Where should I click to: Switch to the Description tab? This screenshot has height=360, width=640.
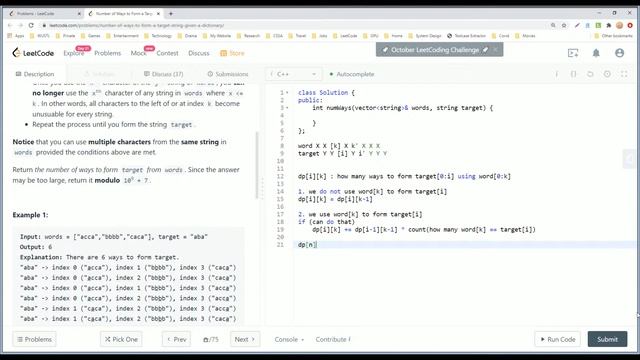coord(35,74)
